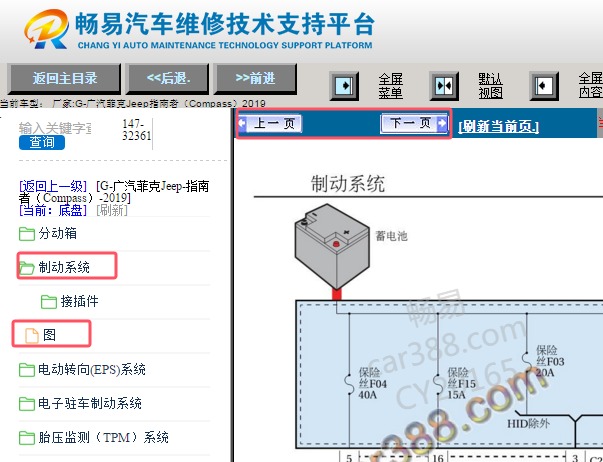Click the 保险丝F03 20A fuse label

[x=550, y=361]
